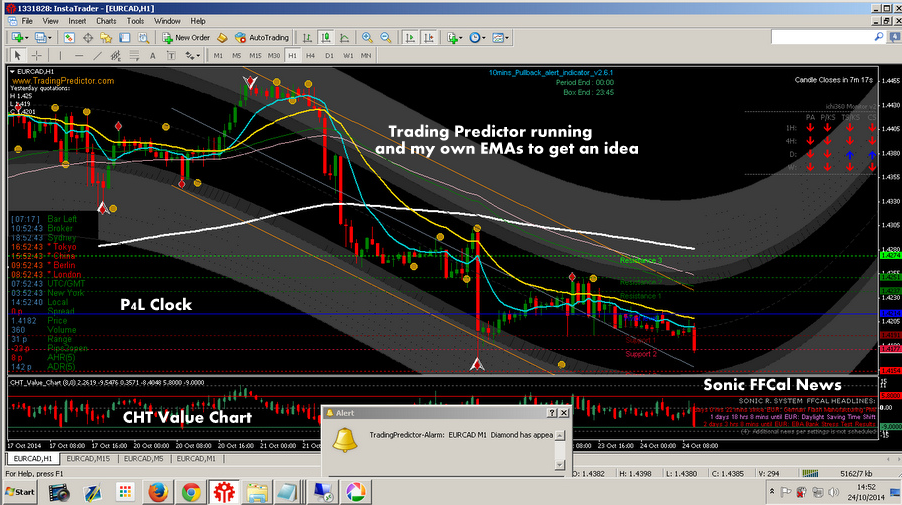Switch to the EURCAD,M5 chart tab
The width and height of the screenshot is (902, 505).
click(x=144, y=458)
